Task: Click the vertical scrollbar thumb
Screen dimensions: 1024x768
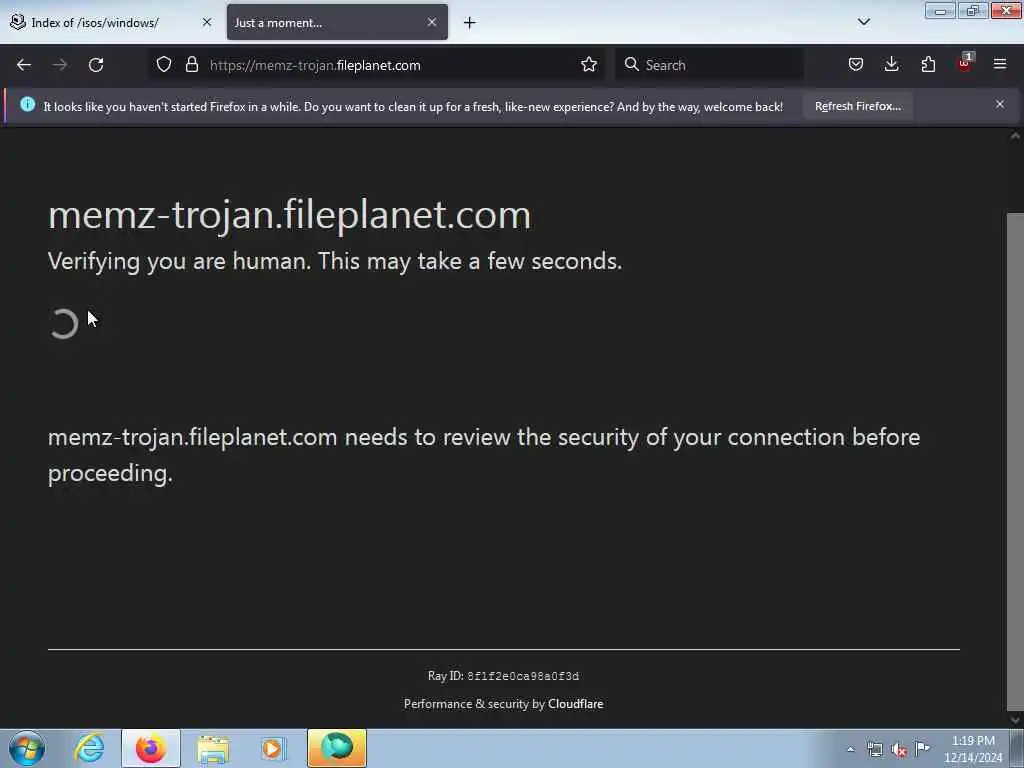Action: pos(1015,460)
